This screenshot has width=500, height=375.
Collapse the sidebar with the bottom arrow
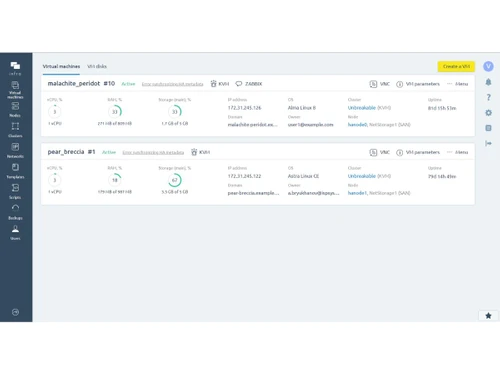15,312
